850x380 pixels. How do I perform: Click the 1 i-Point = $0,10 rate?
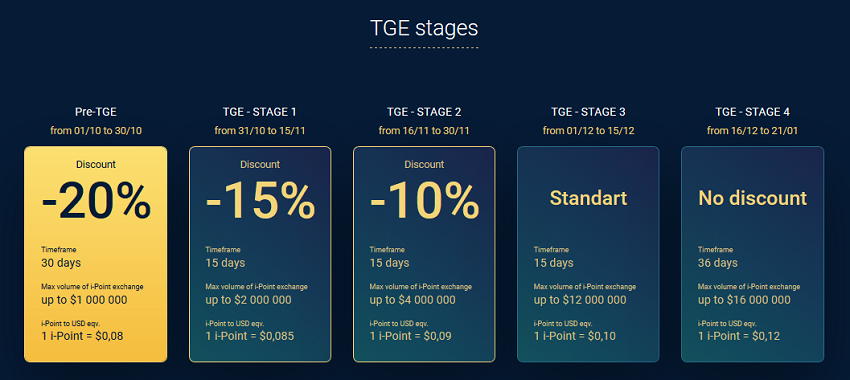point(575,336)
